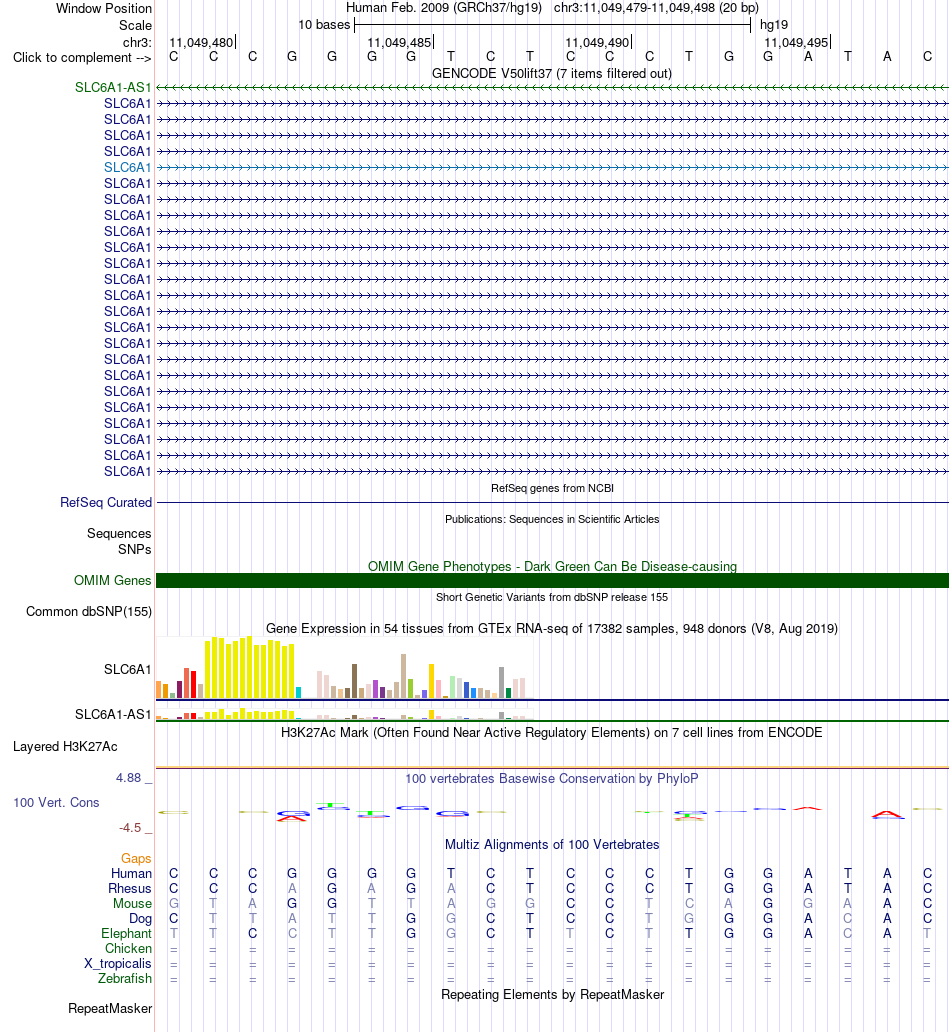Click the '100 Vert. Cons' track label
950x1032 pixels.
[x=57, y=803]
